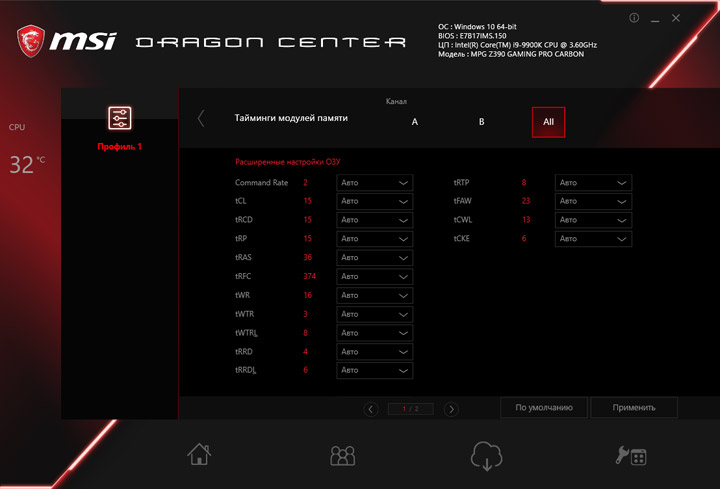Open tFAW value dropdown
This screenshot has height=489, width=720.
pos(593,201)
